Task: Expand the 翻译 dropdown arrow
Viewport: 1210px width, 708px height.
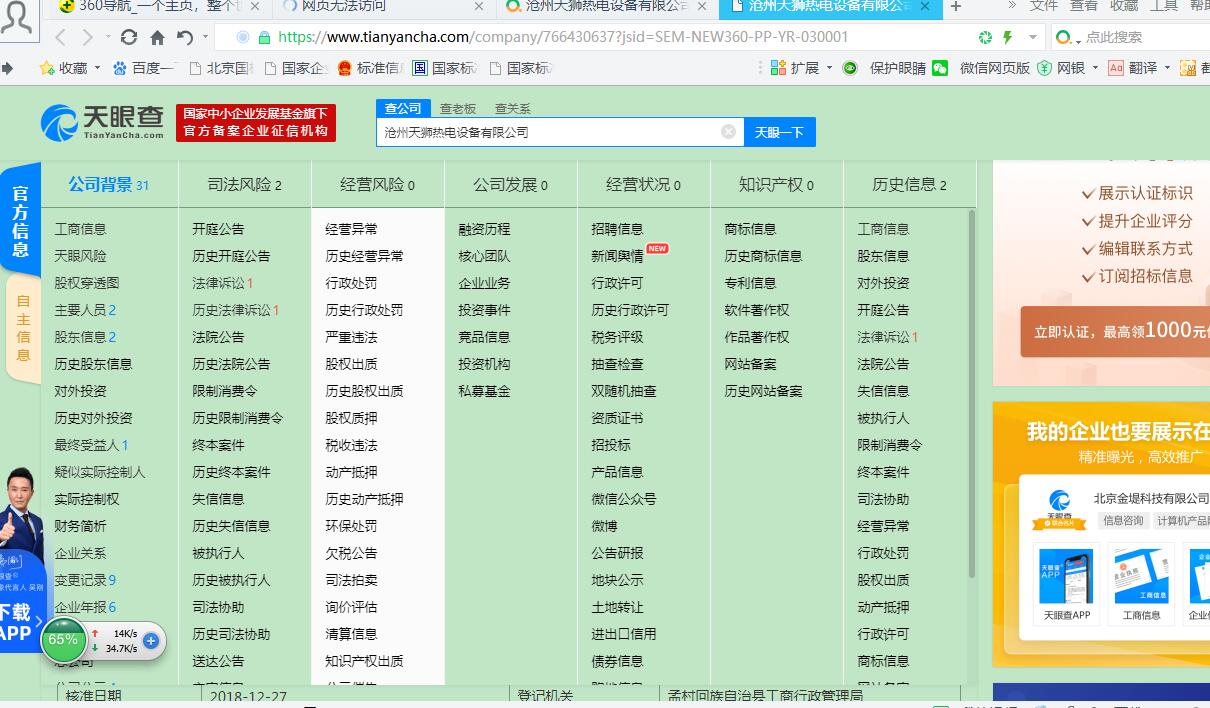Action: coord(1166,68)
